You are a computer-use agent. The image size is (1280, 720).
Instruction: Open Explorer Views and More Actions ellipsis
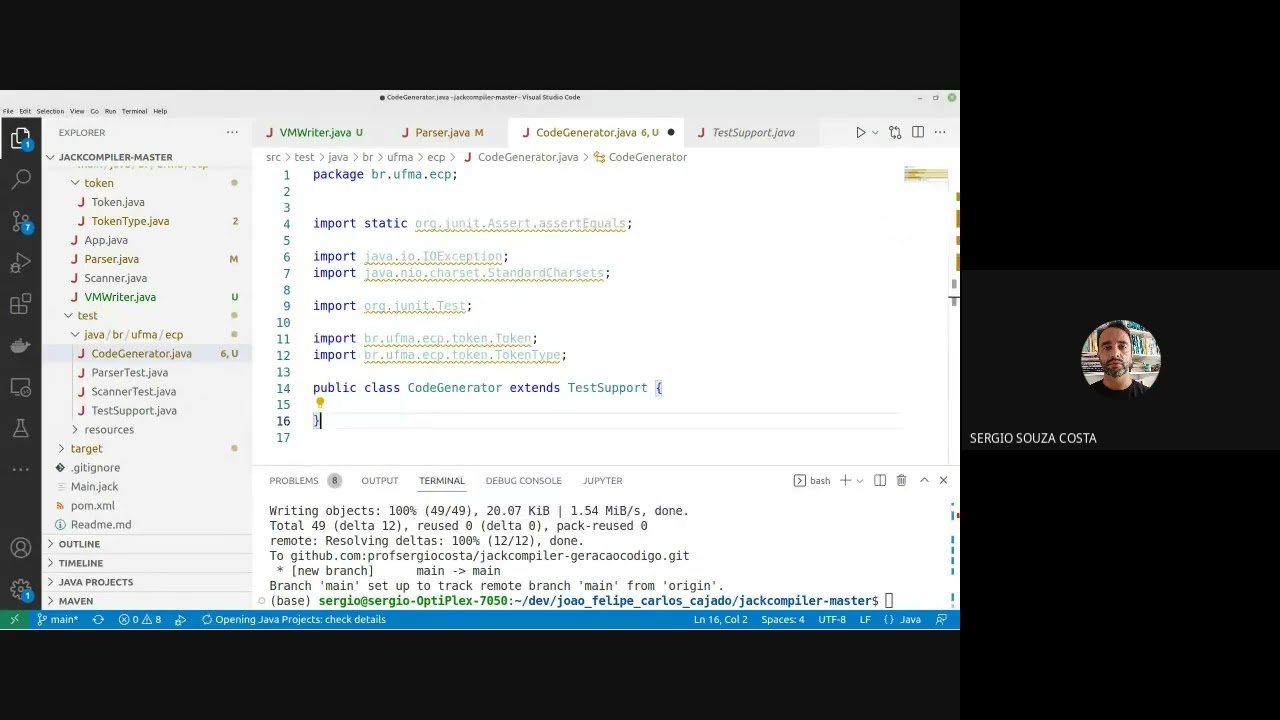pyautogui.click(x=232, y=132)
